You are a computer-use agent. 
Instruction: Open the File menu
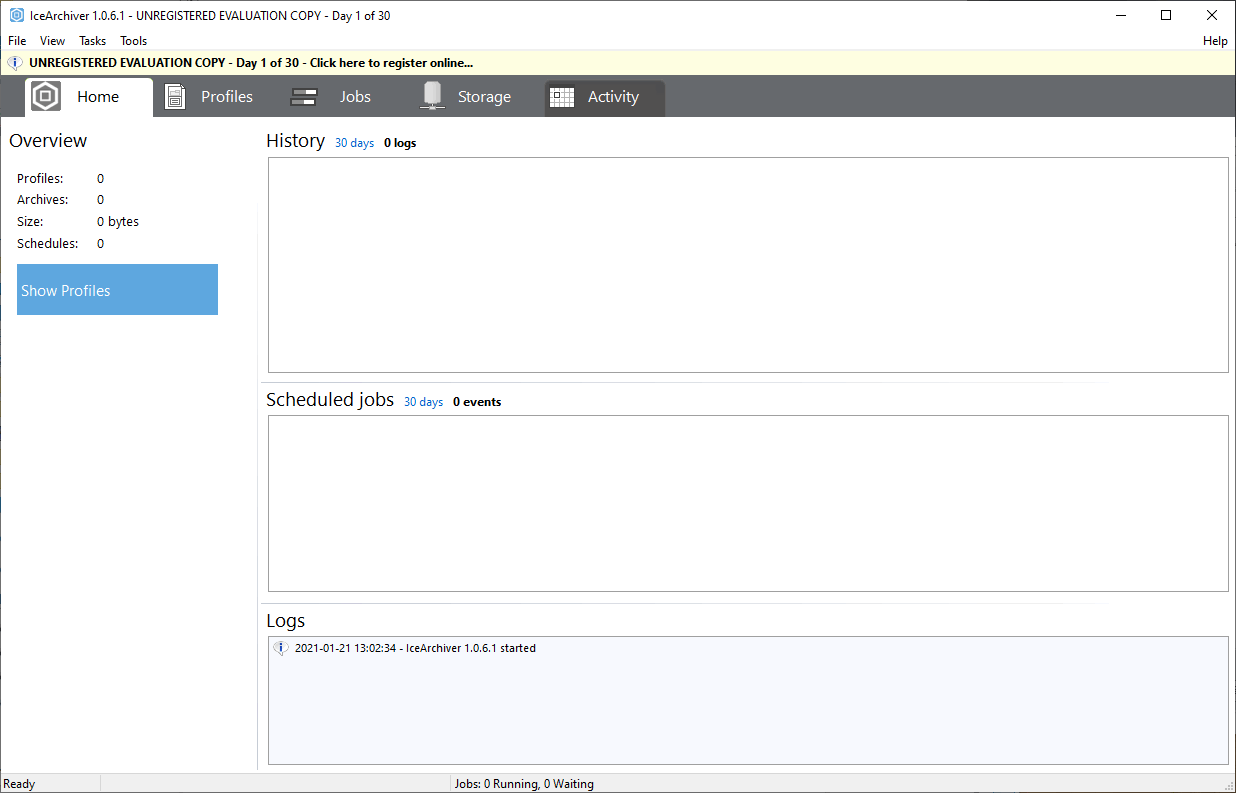(x=17, y=41)
